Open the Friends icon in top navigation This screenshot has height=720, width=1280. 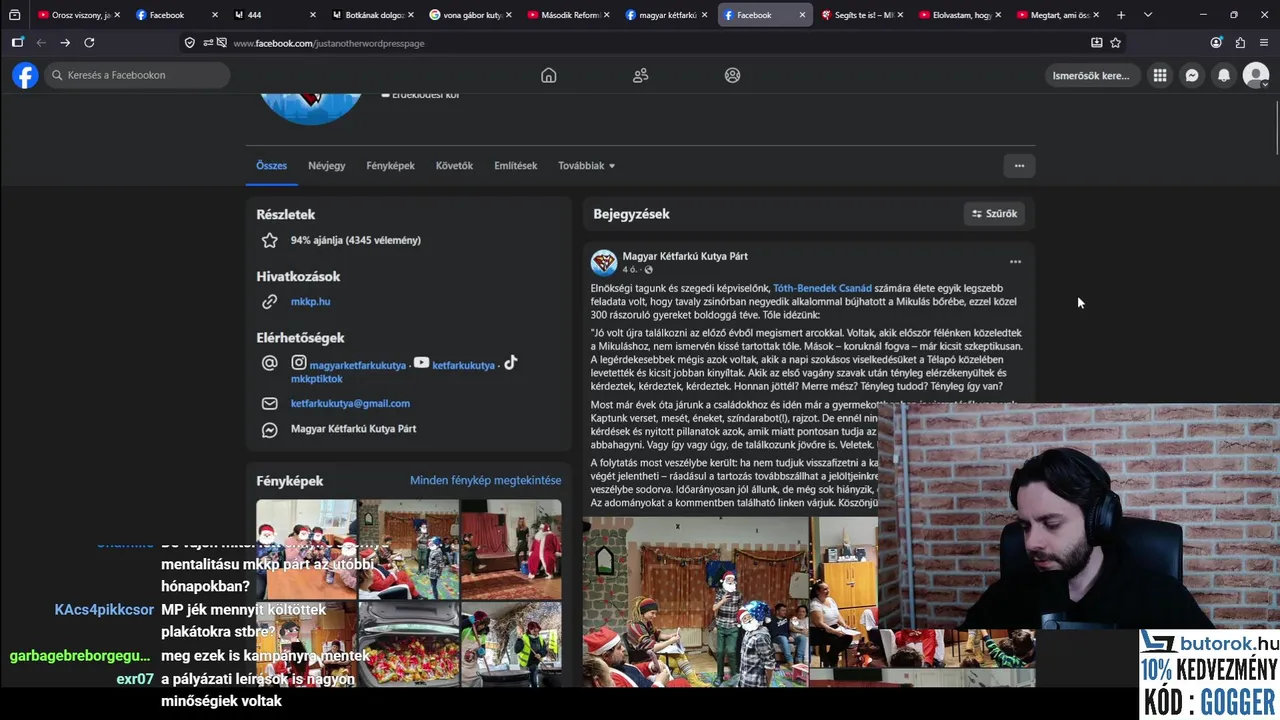(640, 75)
